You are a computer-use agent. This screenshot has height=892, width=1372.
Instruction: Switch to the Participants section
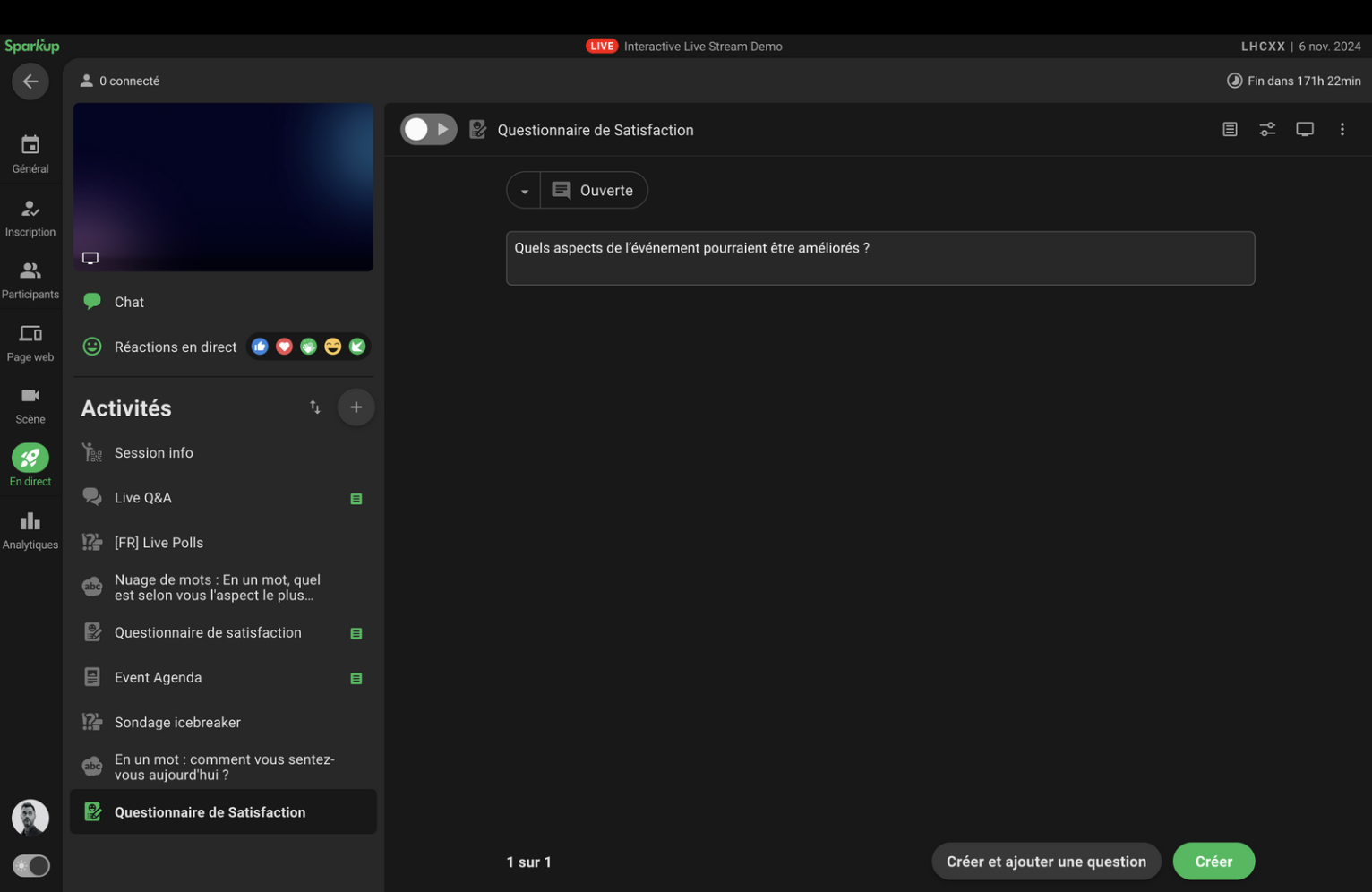click(30, 279)
